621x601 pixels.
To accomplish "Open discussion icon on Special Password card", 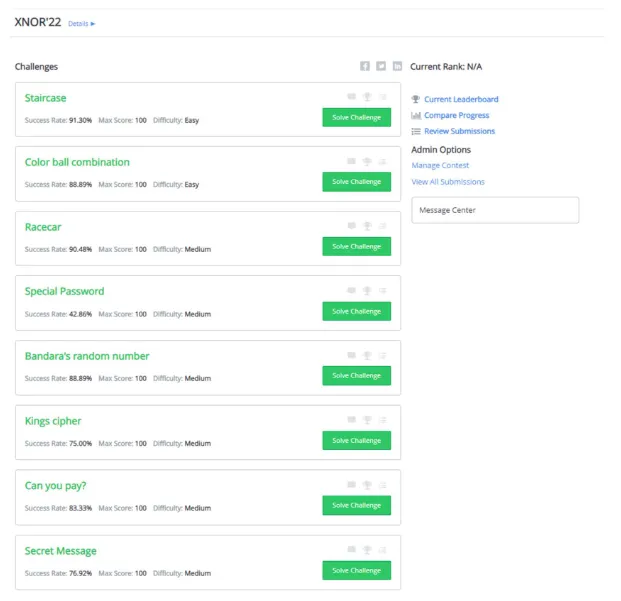I will 351,291.
